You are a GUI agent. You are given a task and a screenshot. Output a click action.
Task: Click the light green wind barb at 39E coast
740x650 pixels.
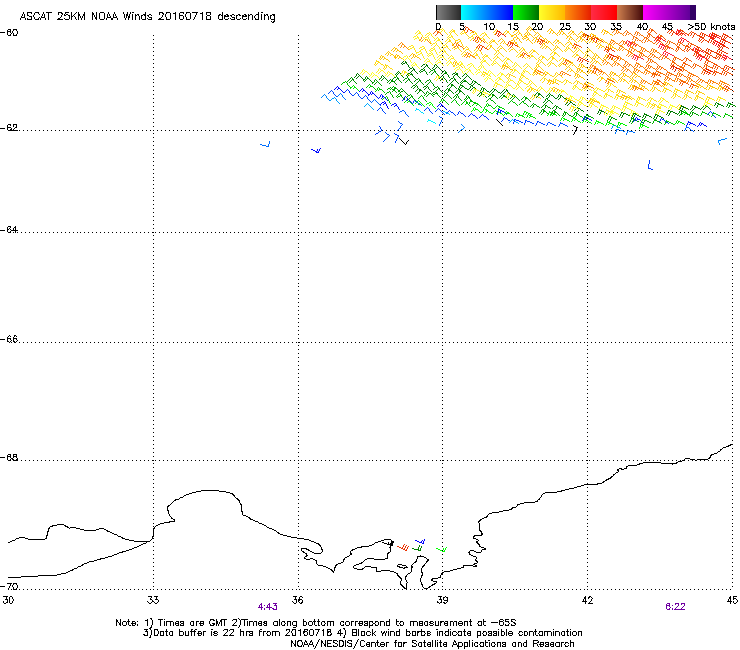coord(442,549)
